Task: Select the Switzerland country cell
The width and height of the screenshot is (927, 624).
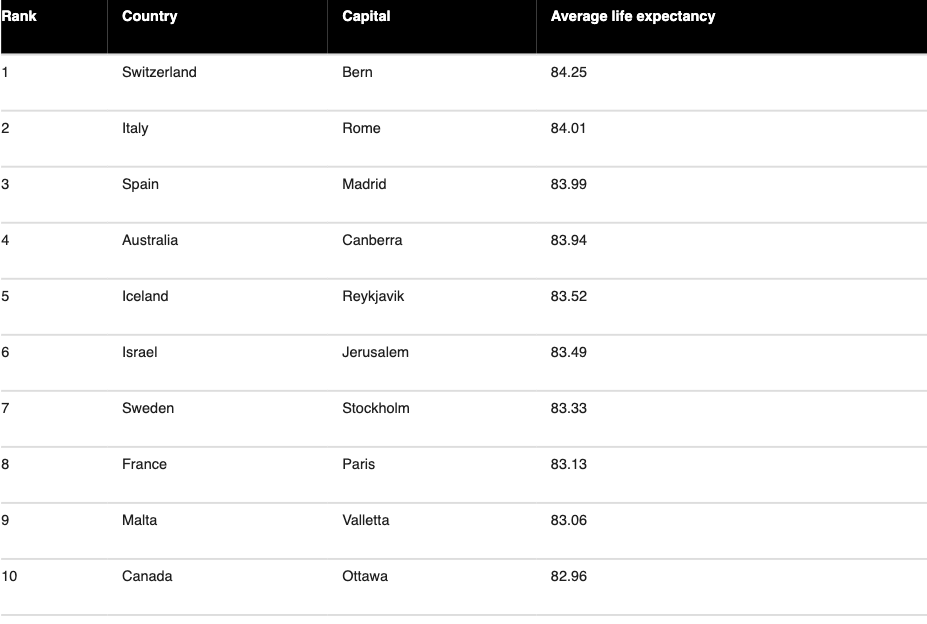Action: click(159, 72)
